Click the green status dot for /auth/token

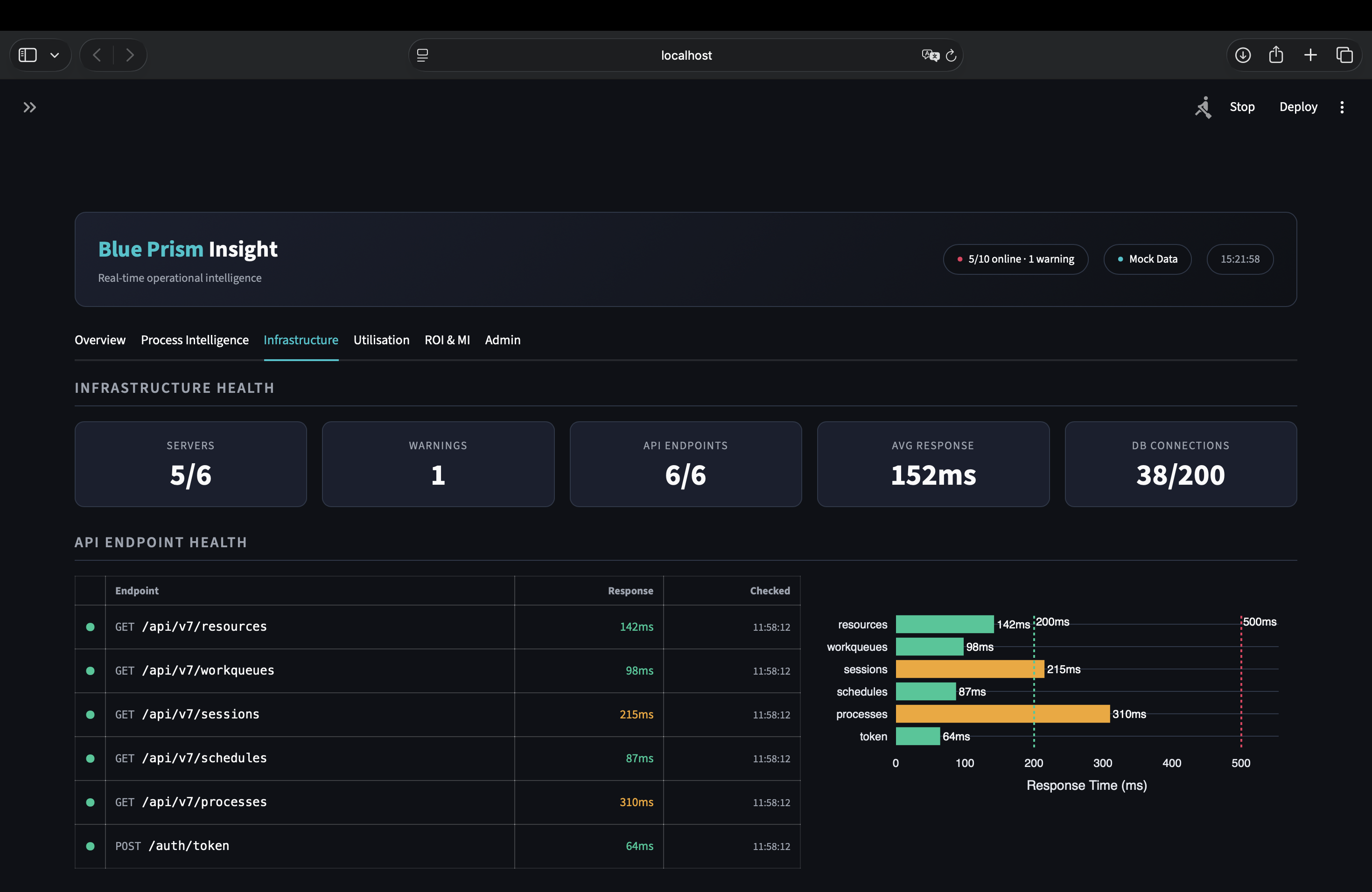91,846
